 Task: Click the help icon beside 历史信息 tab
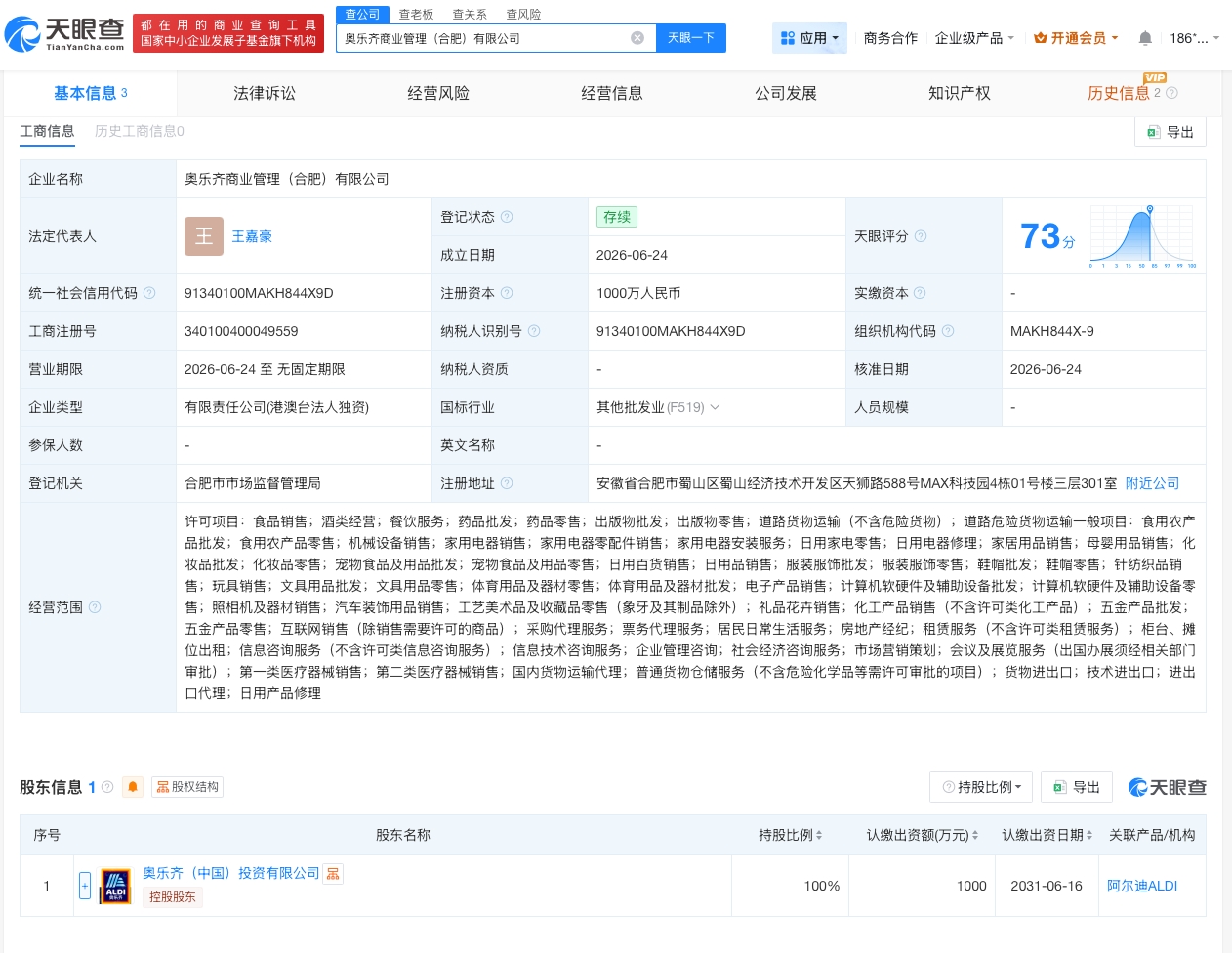click(x=1171, y=93)
